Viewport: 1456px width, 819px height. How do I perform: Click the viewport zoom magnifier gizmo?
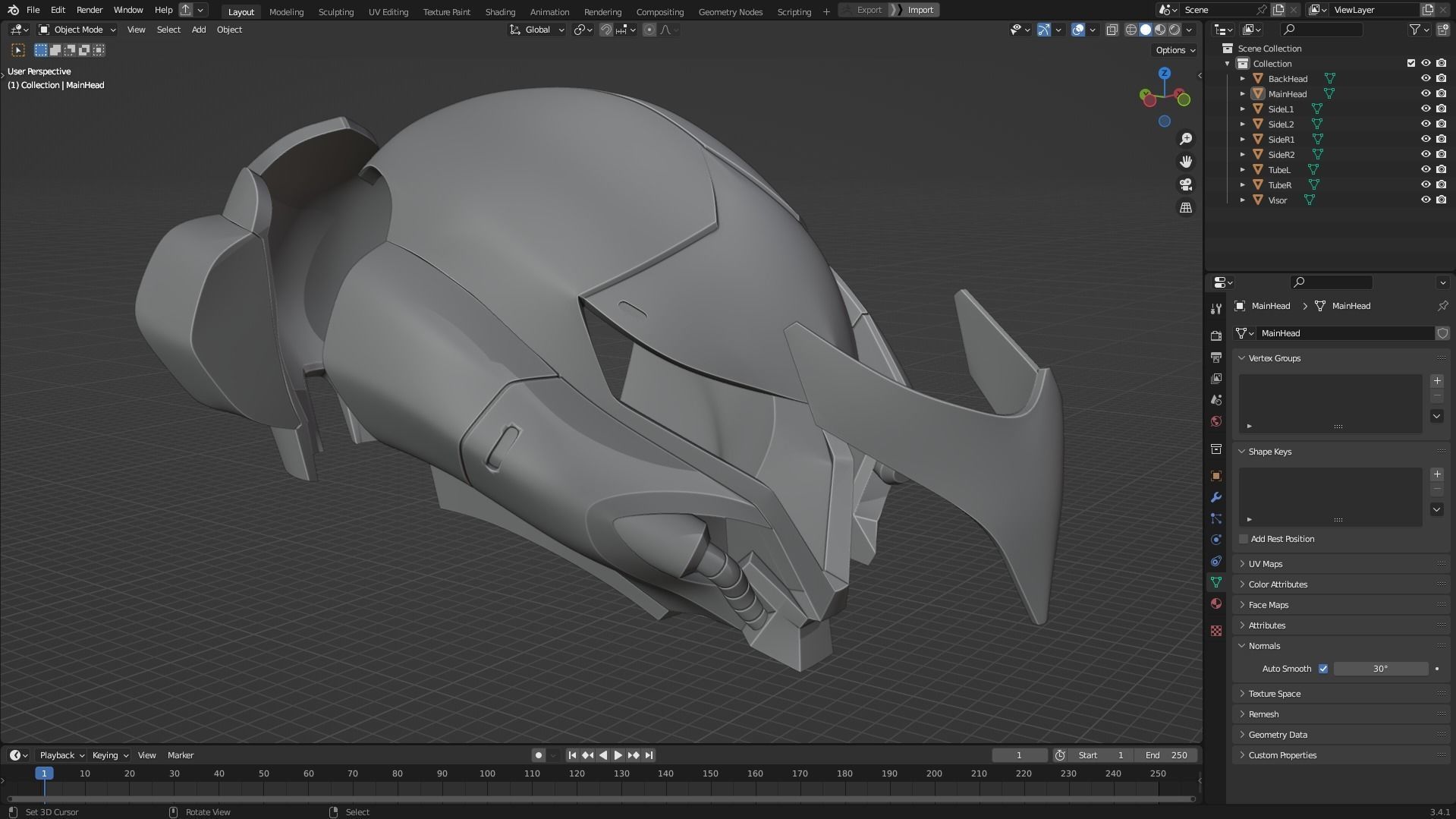[1186, 139]
